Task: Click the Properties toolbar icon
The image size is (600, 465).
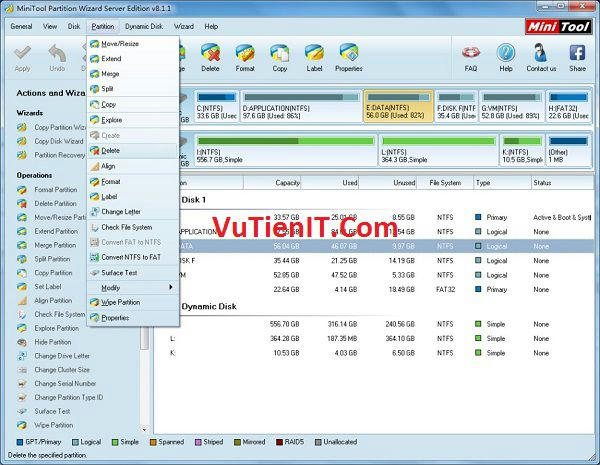Action: pos(349,53)
